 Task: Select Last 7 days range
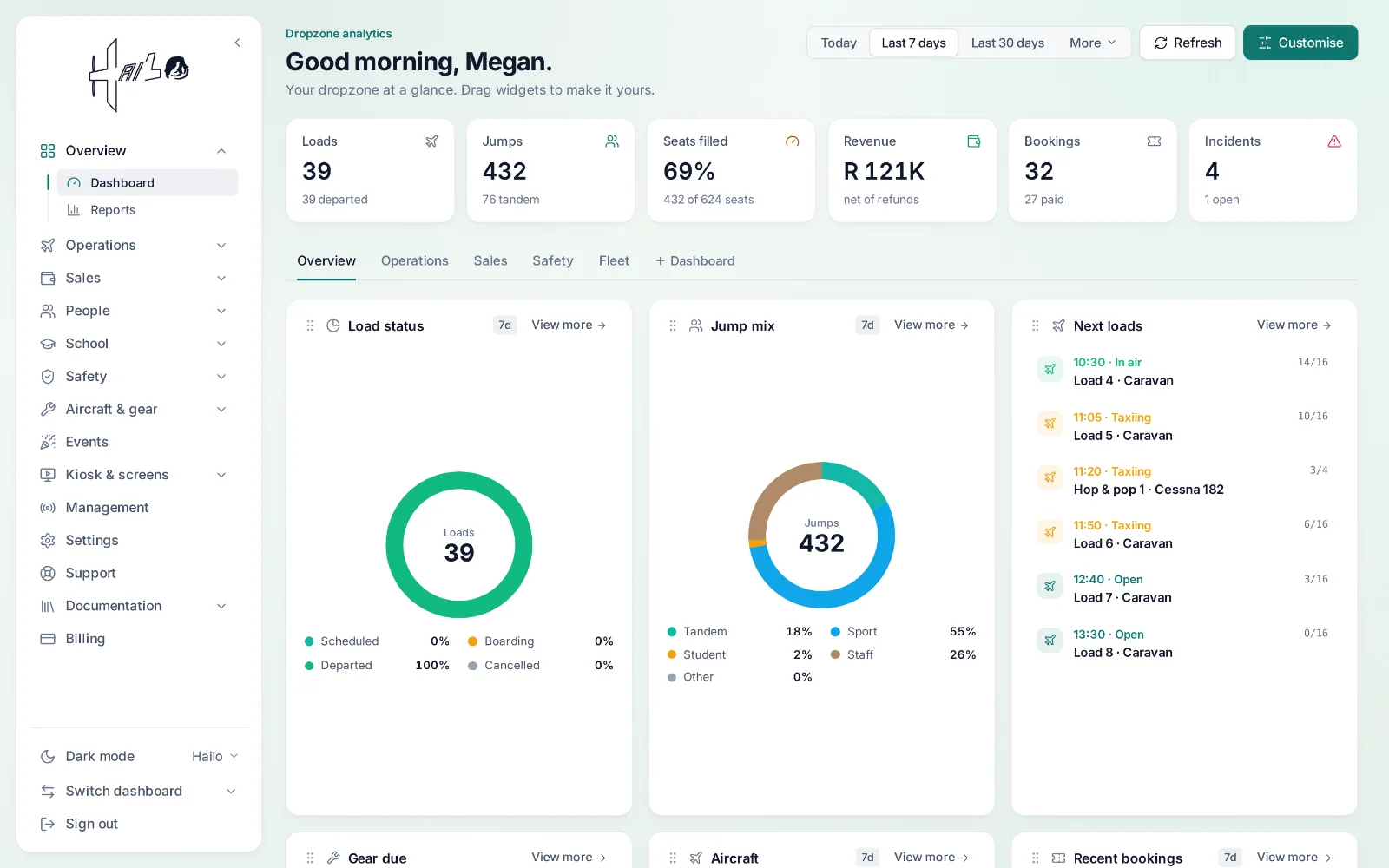(x=913, y=43)
